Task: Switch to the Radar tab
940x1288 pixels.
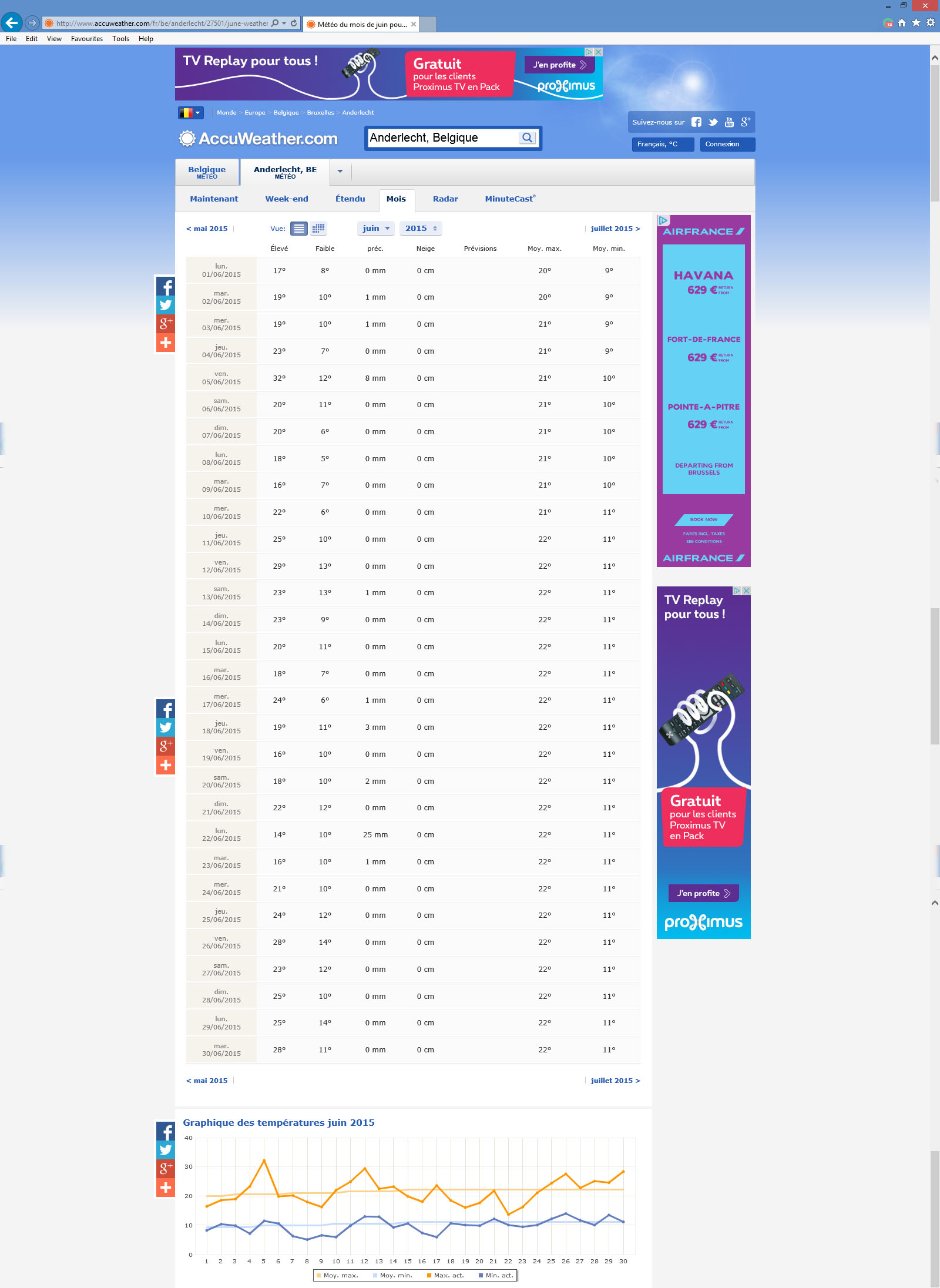Action: pyautogui.click(x=445, y=199)
